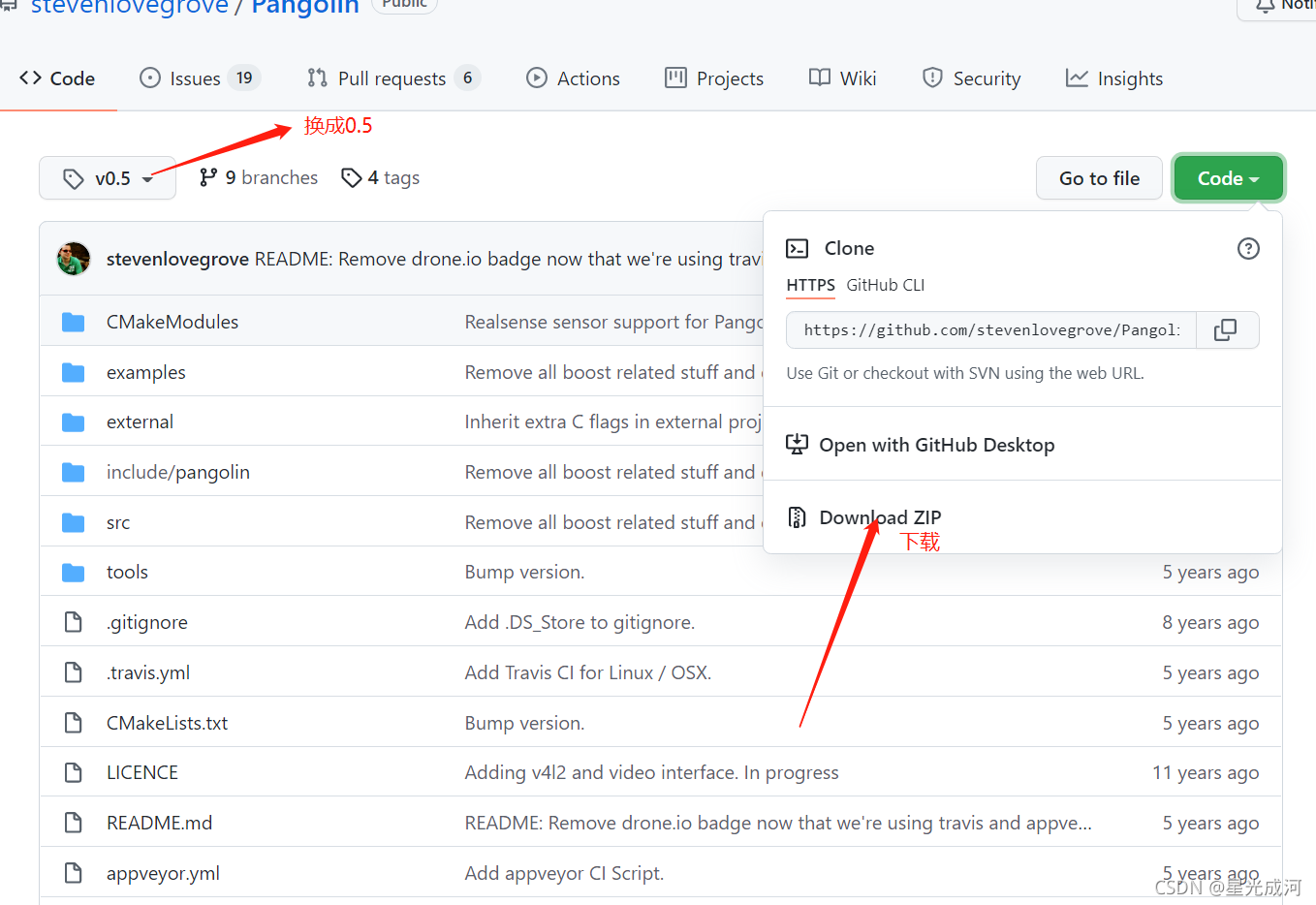Open the Wiki tab
Screen dimensions: 1316x905
coord(843,78)
